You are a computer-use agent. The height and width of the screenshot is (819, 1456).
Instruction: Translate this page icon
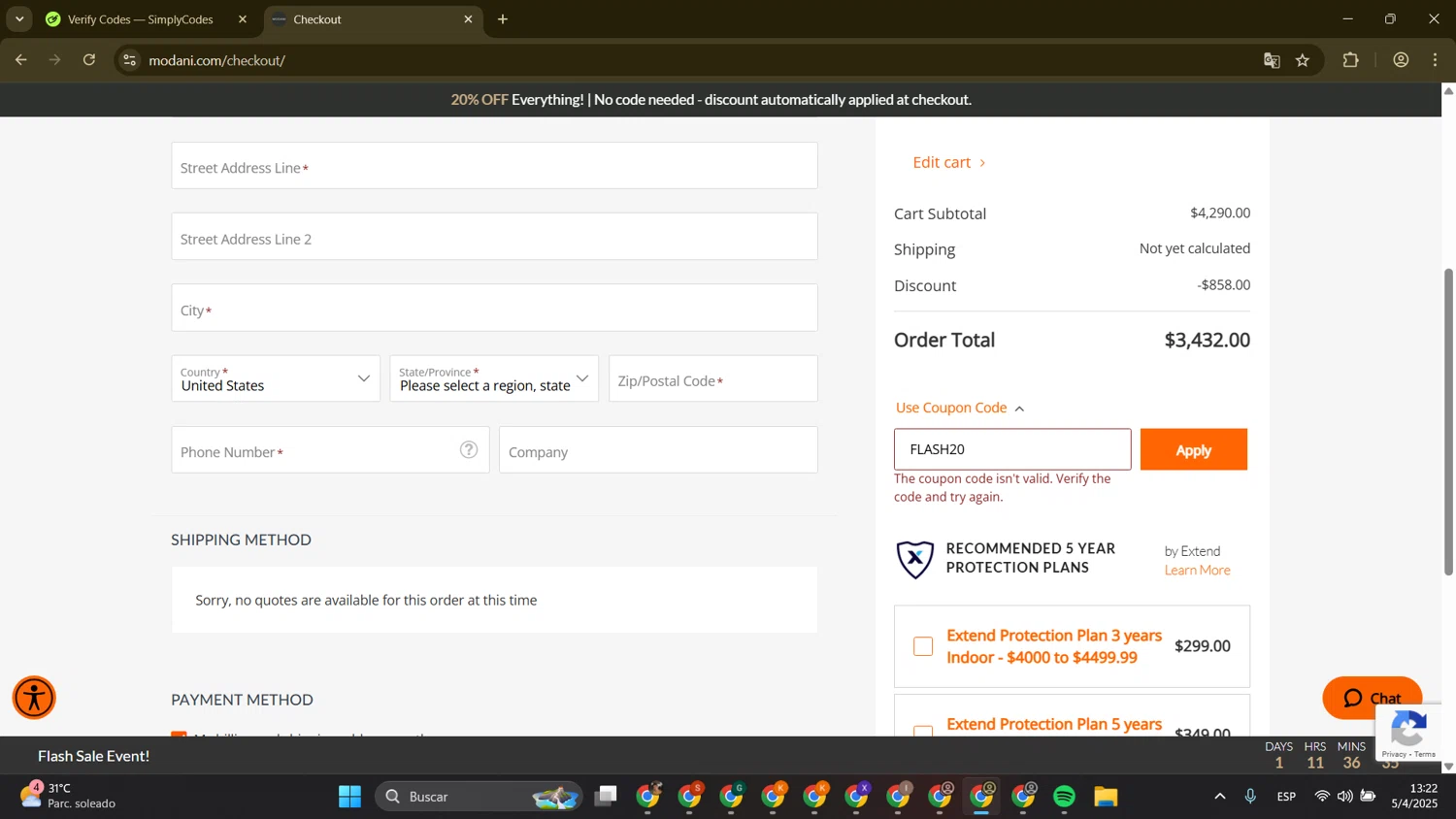coord(1272,60)
